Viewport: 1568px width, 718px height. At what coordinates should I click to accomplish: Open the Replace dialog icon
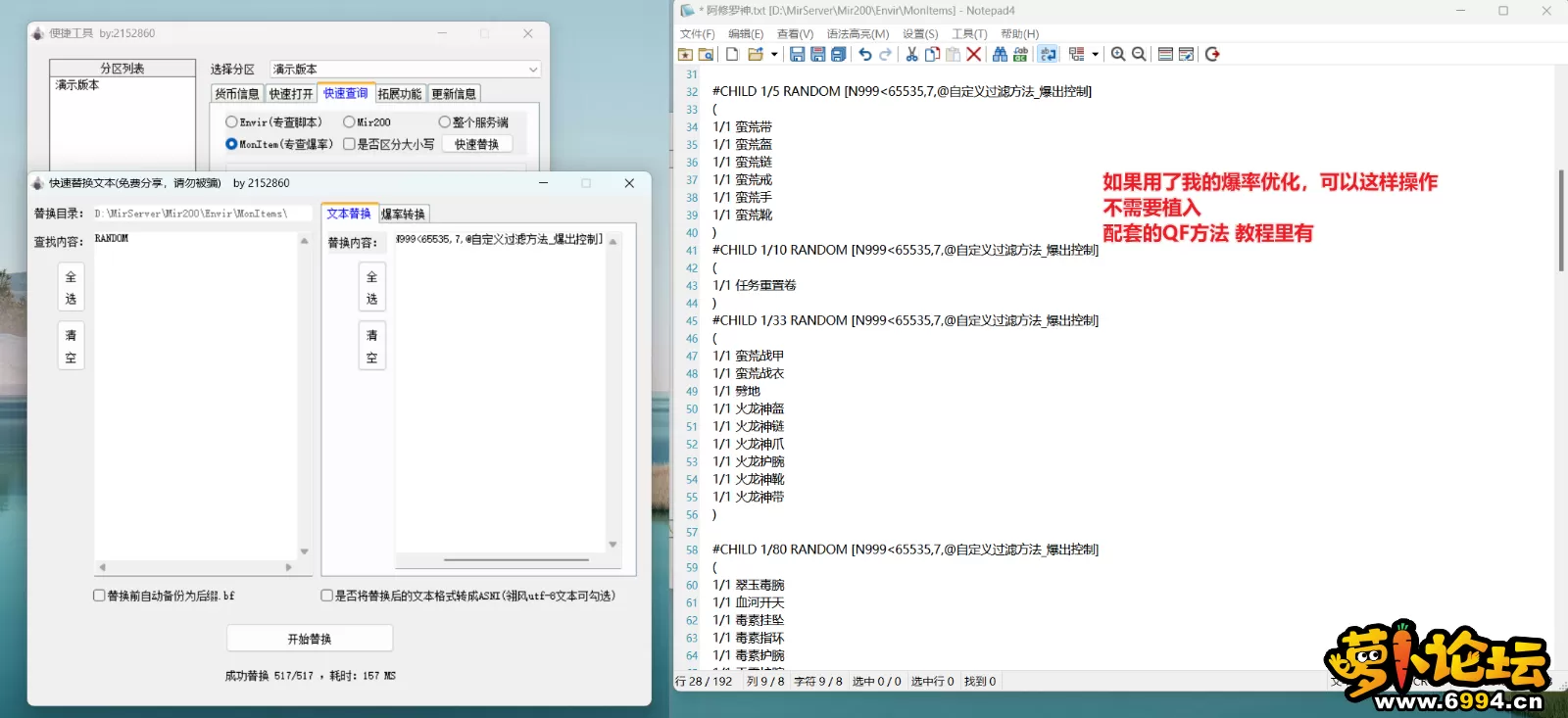click(1020, 54)
